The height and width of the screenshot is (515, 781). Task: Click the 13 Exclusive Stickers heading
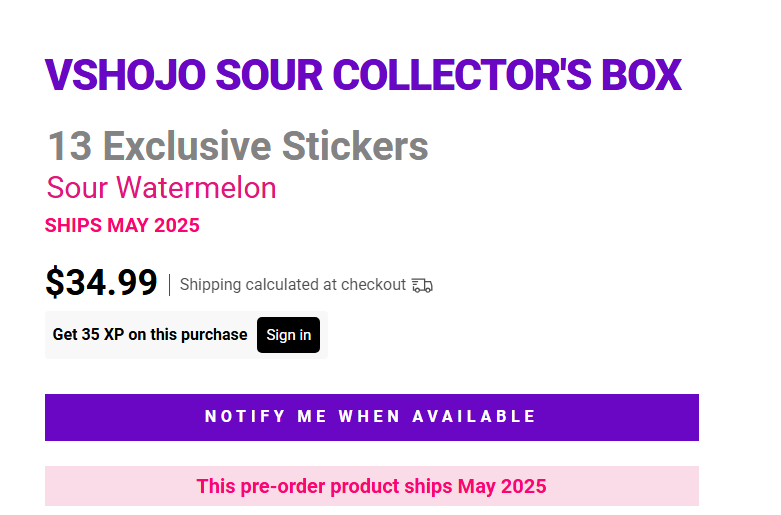[238, 146]
